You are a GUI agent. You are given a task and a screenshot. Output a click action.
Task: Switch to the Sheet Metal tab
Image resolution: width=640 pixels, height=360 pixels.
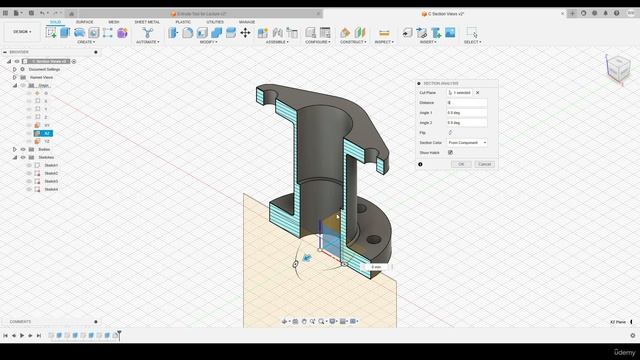click(x=147, y=22)
